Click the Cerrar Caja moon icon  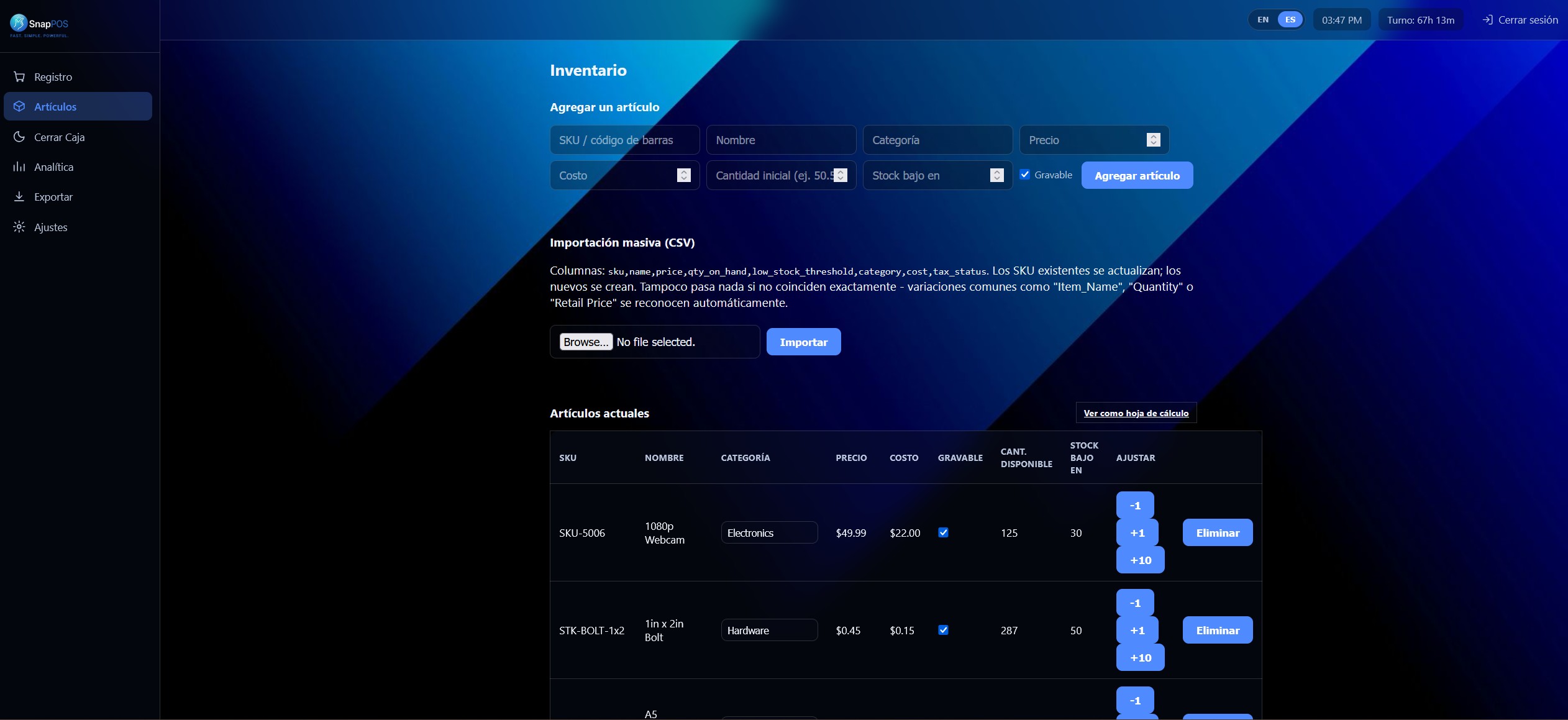(19, 137)
